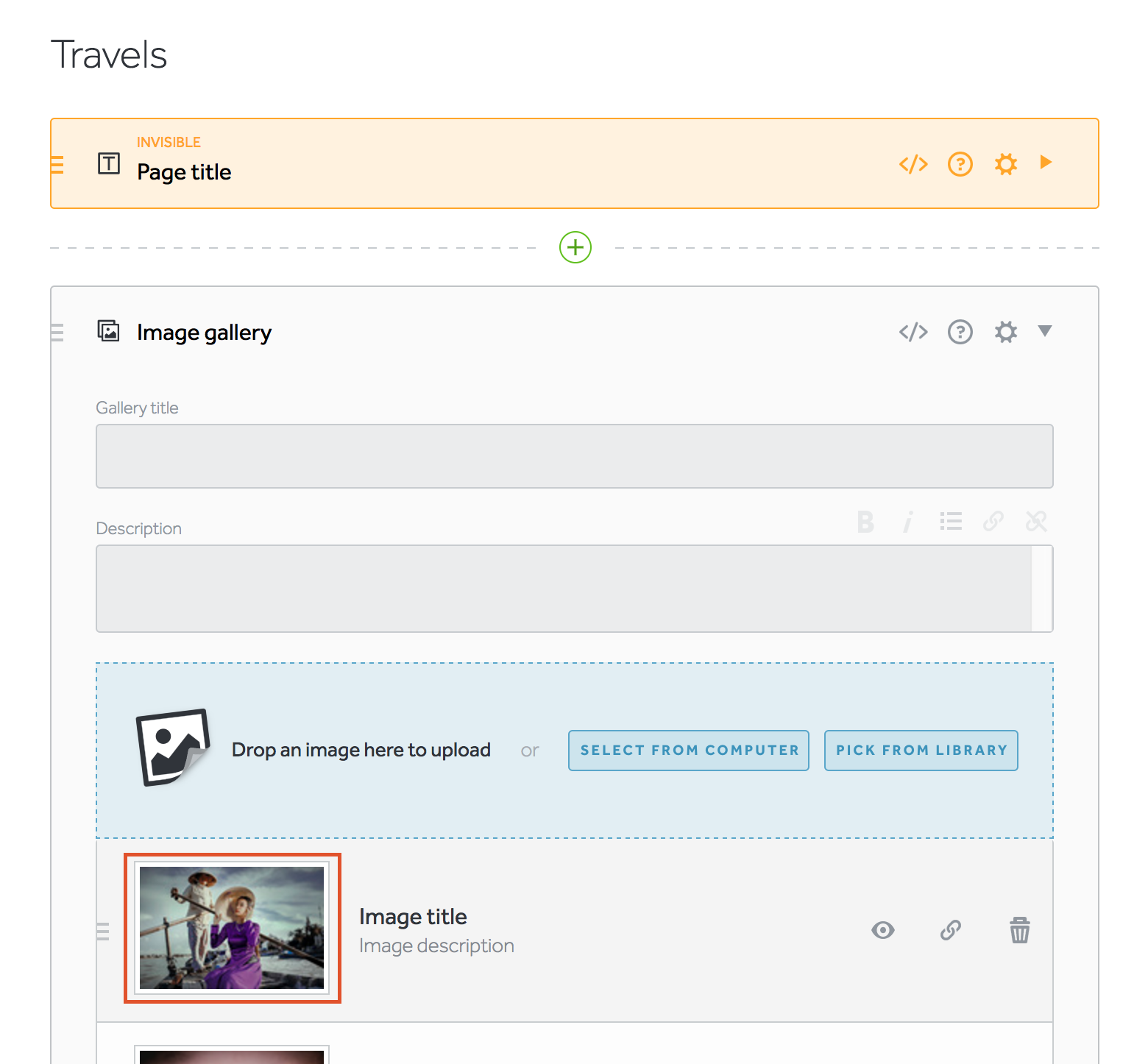Toggle italic formatting in Description toolbar
The image size is (1148, 1064).
tap(908, 522)
